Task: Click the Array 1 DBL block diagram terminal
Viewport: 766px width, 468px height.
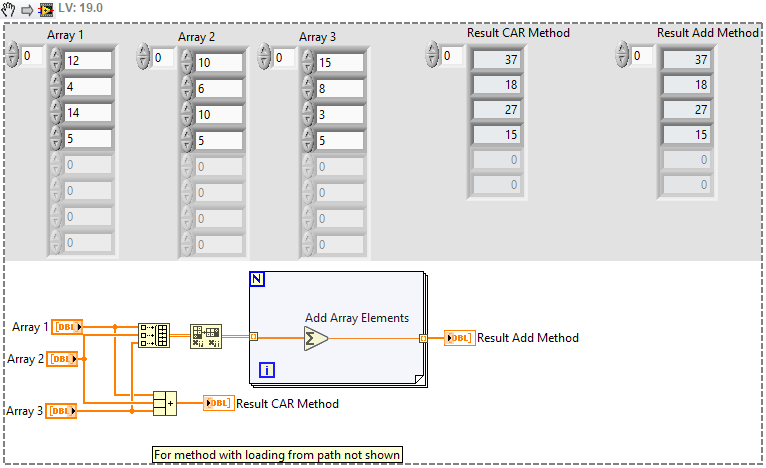Action: [x=67, y=327]
